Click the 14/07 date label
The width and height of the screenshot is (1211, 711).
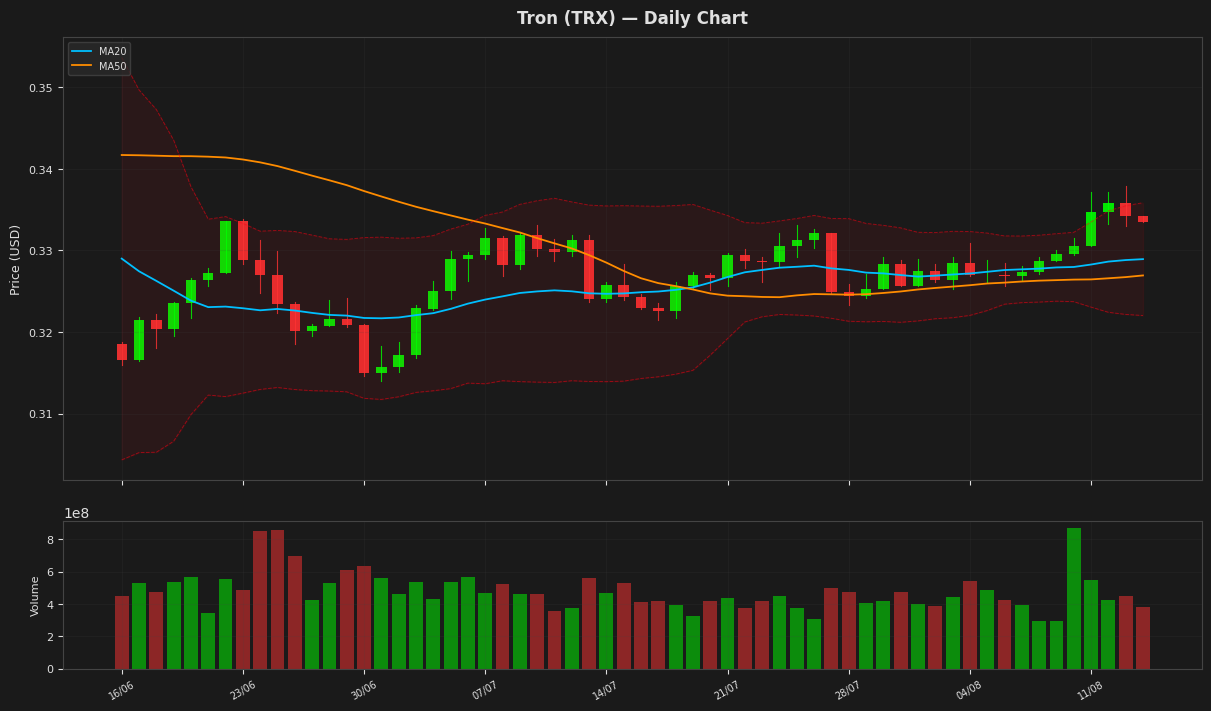point(607,690)
